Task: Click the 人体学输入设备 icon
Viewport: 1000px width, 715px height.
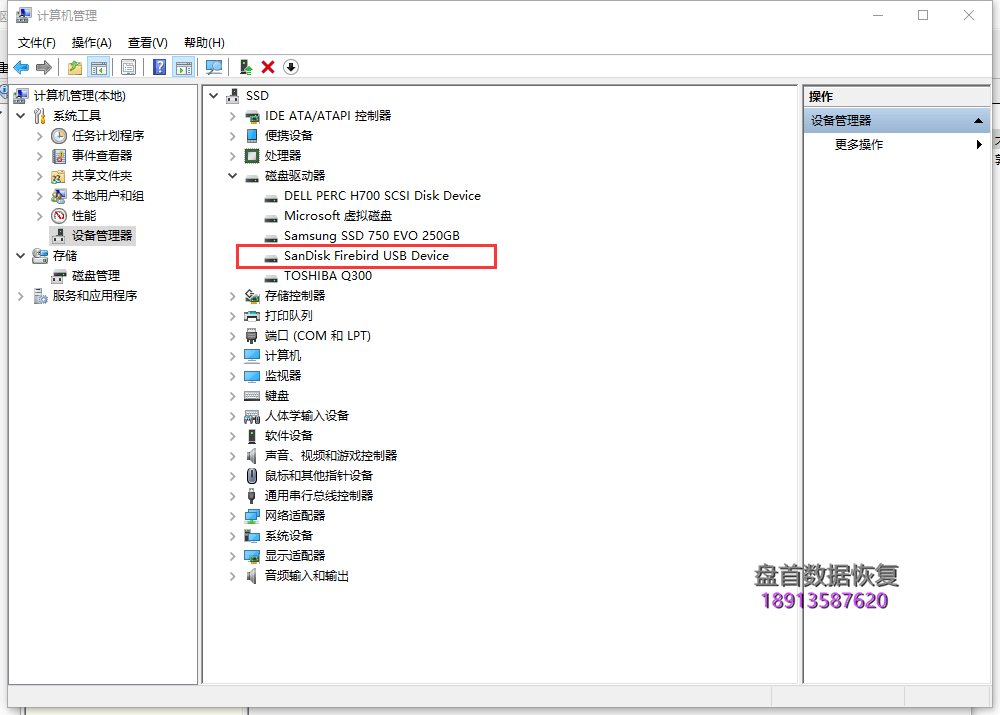Action: pos(252,416)
